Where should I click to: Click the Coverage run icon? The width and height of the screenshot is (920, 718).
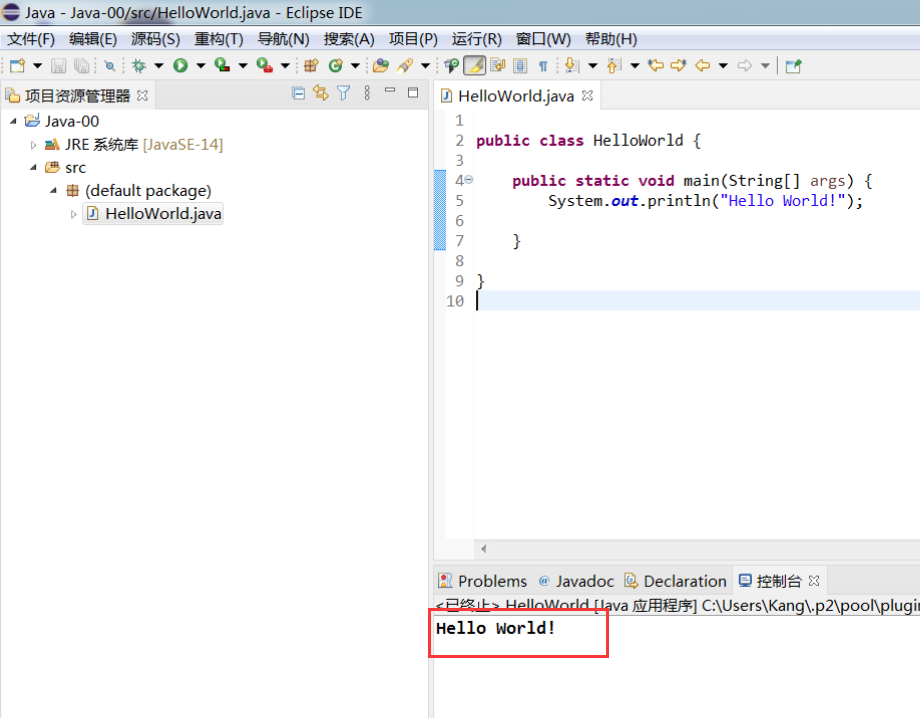(x=222, y=66)
